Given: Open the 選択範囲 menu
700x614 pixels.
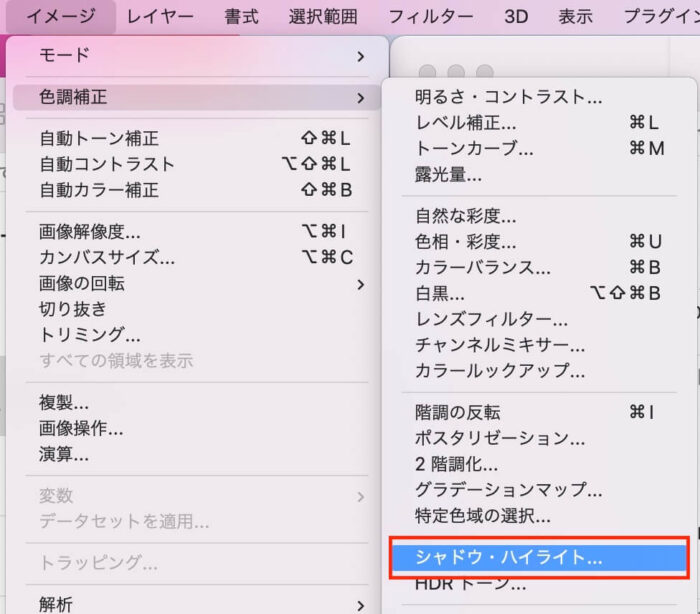Looking at the screenshot, I should [323, 17].
